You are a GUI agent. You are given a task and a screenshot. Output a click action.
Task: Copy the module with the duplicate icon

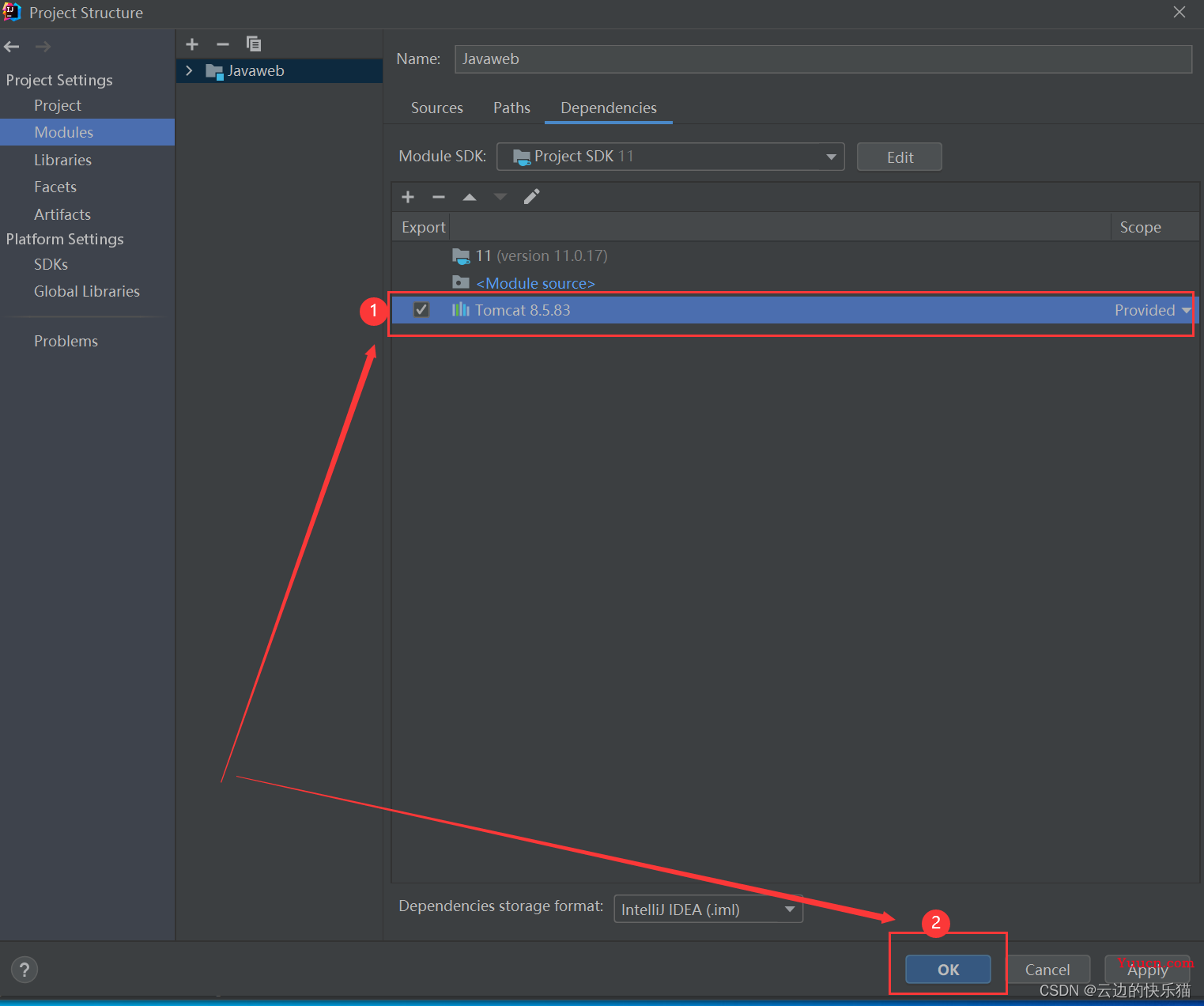254,43
